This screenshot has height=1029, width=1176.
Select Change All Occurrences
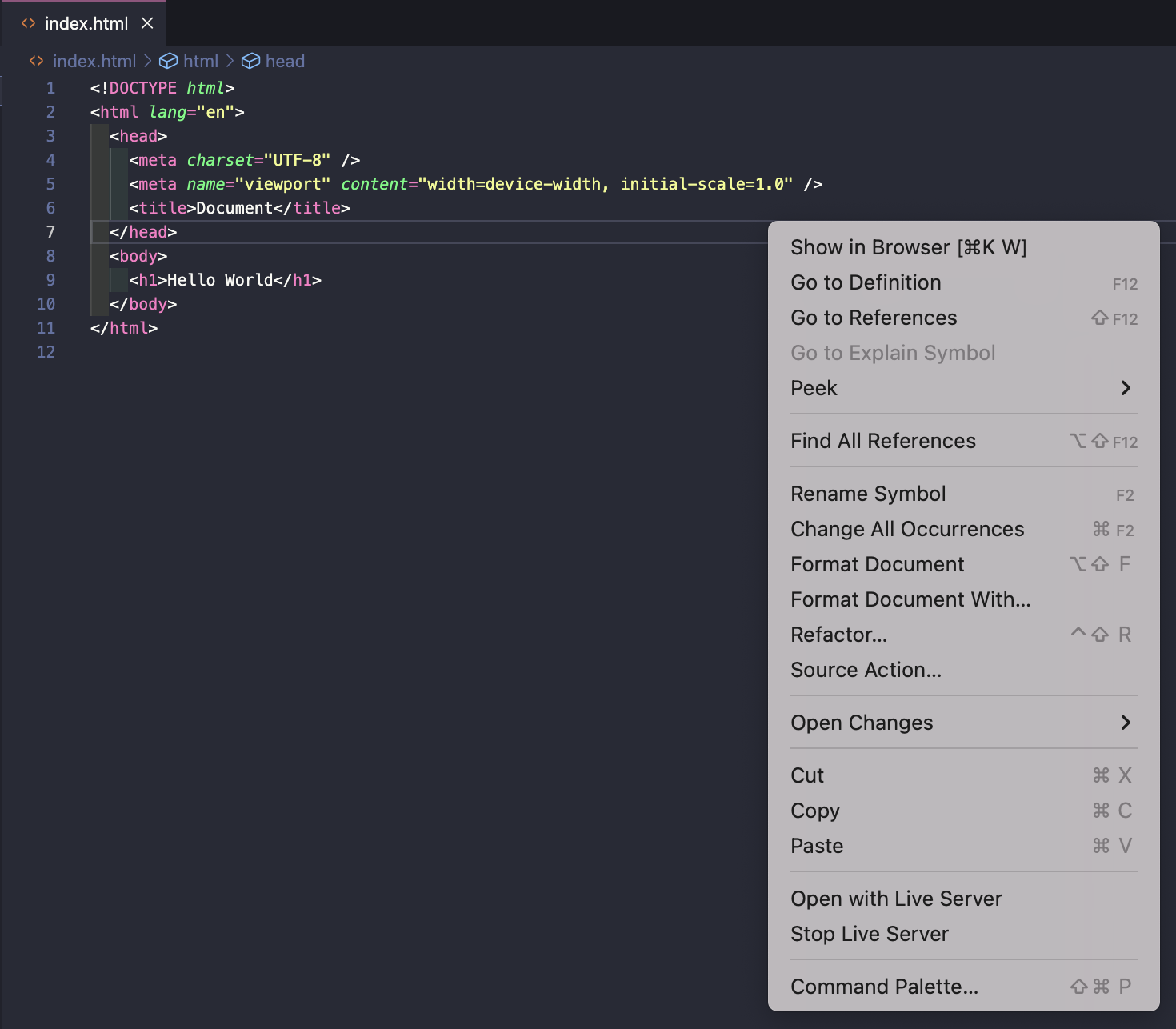[907, 529]
